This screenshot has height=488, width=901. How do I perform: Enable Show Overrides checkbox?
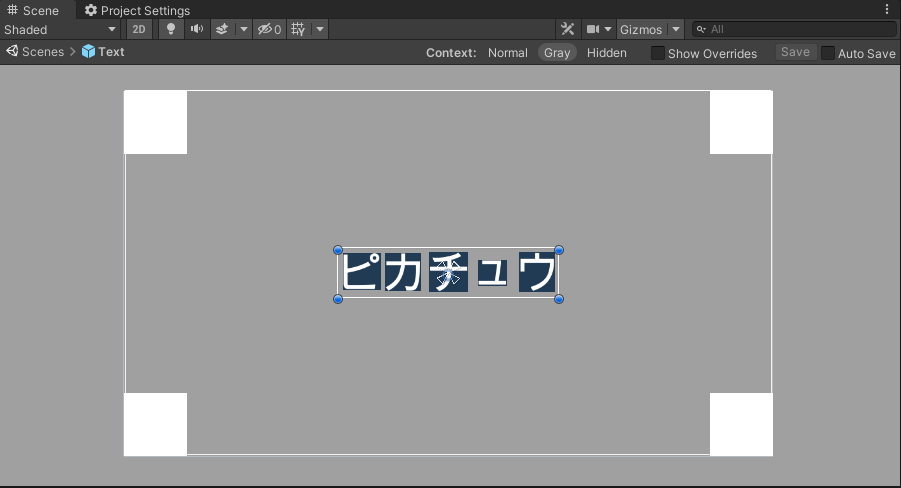(657, 53)
